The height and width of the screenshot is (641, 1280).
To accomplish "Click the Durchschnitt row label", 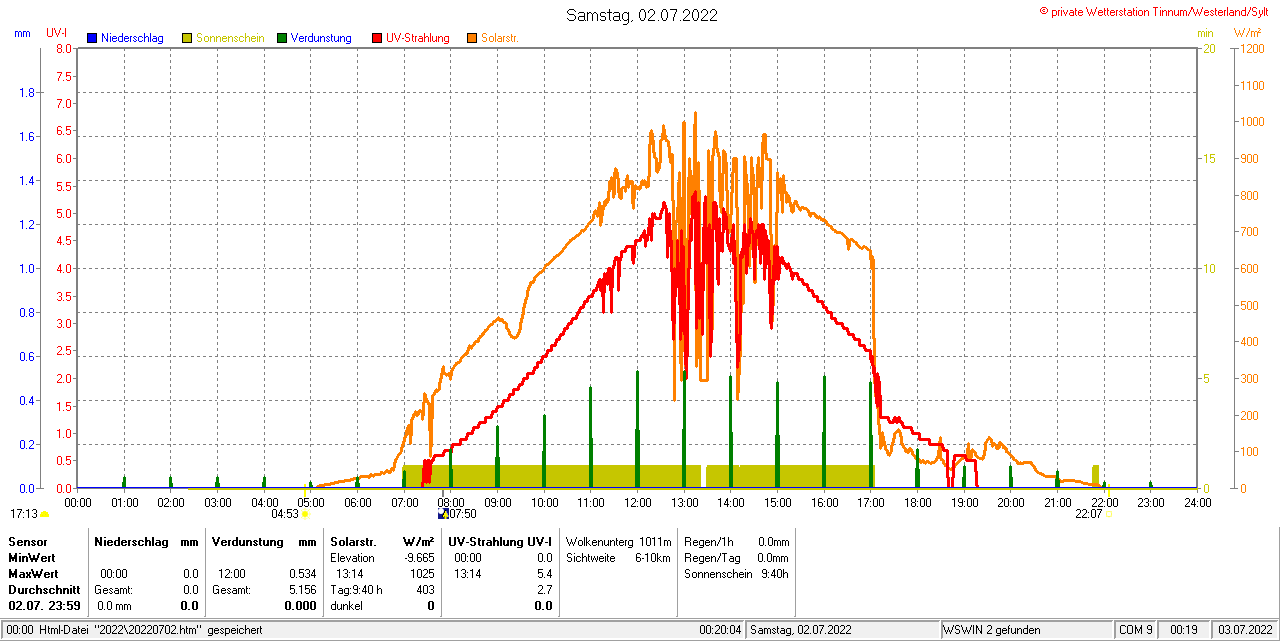I will click(x=44, y=589).
